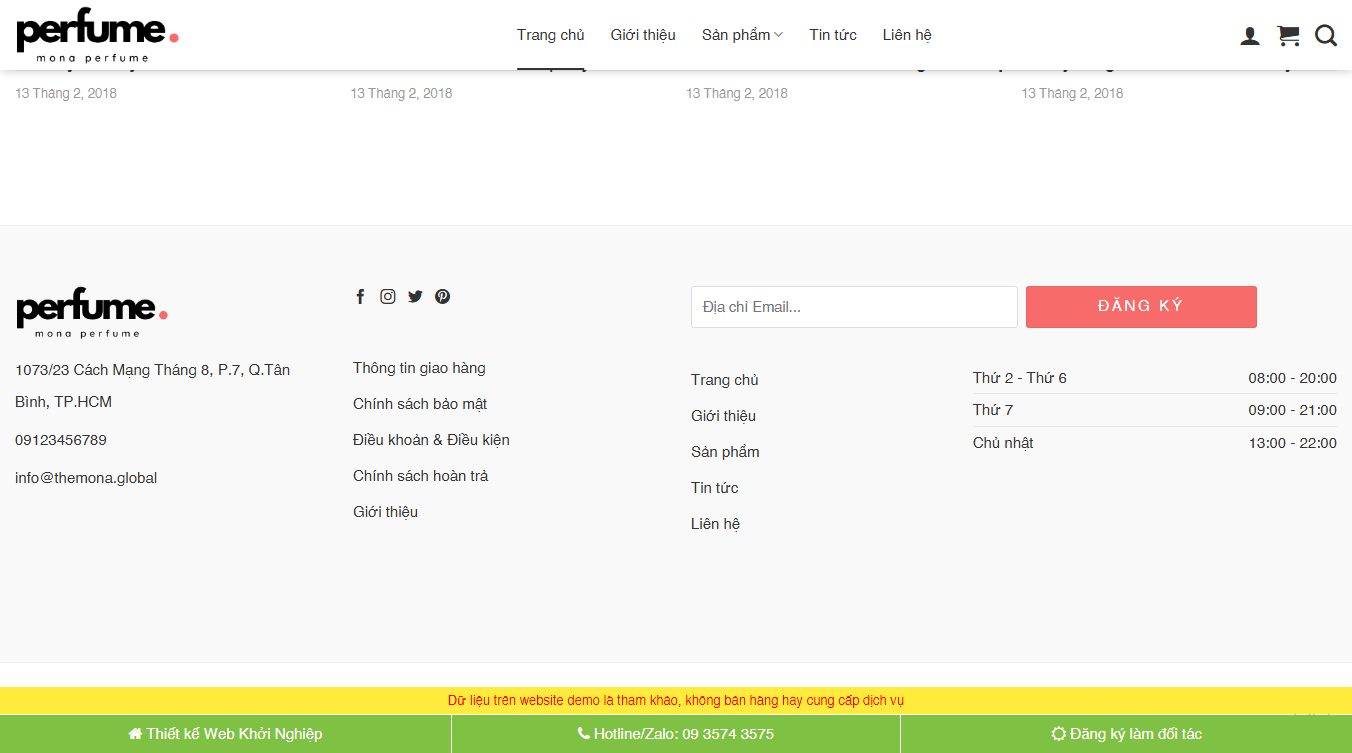Open Chính sách hoàn trả link

coord(421,476)
